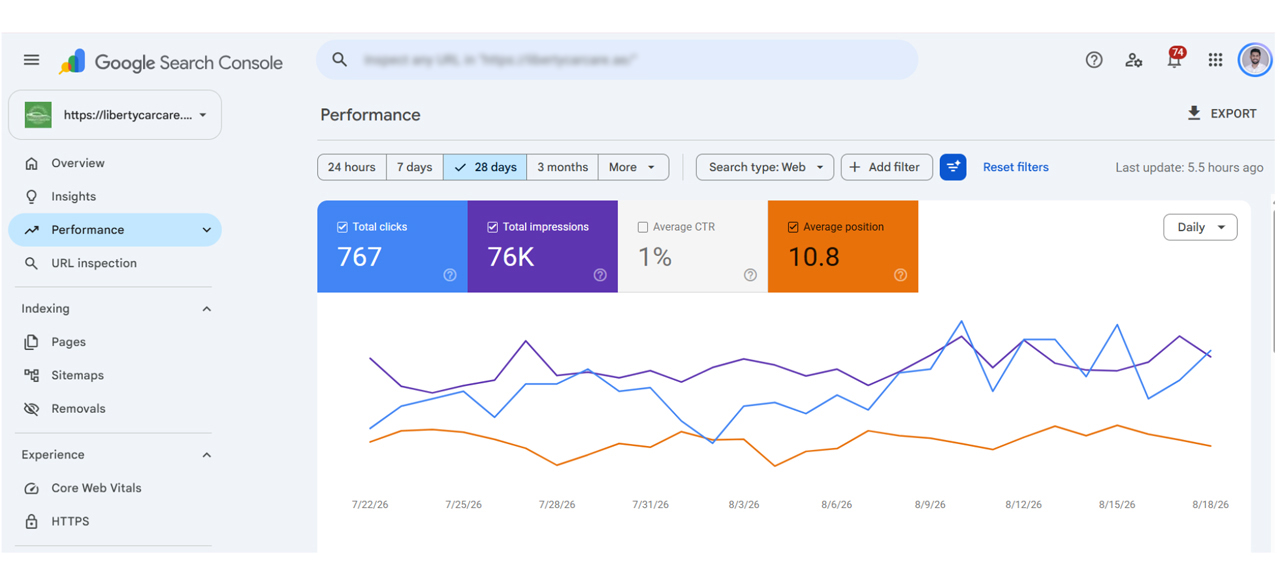The image size is (1280, 572).
Task: Click the plus icon in Add filter
Action: click(x=855, y=167)
